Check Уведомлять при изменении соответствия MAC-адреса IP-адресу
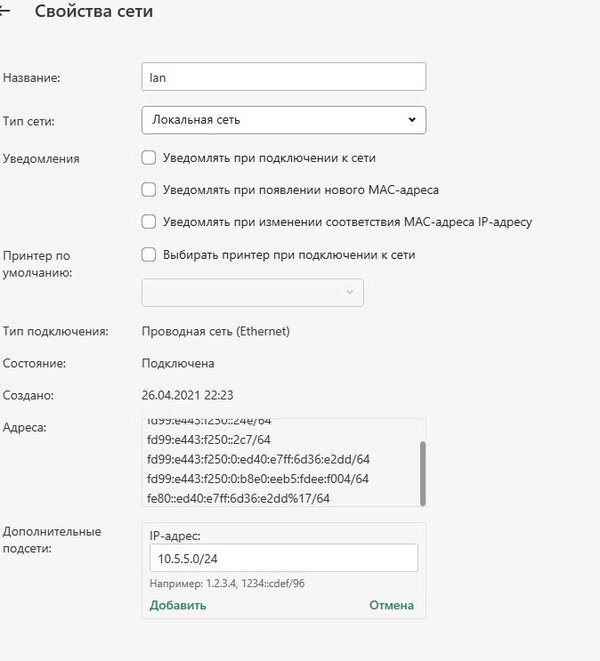The image size is (600, 661). coord(149,221)
